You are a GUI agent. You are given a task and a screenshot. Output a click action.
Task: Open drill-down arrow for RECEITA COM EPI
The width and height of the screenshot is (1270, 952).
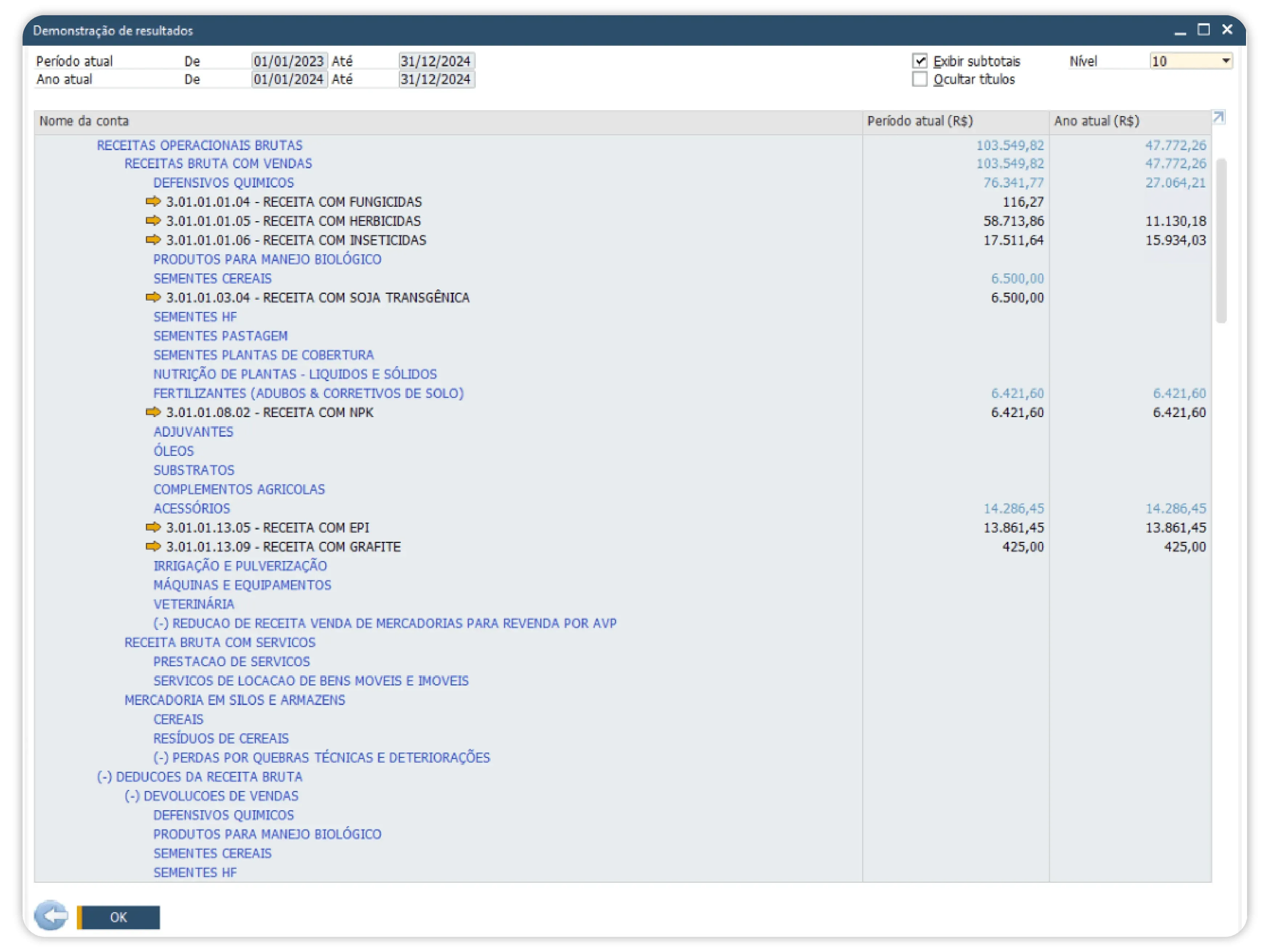pyautogui.click(x=153, y=527)
